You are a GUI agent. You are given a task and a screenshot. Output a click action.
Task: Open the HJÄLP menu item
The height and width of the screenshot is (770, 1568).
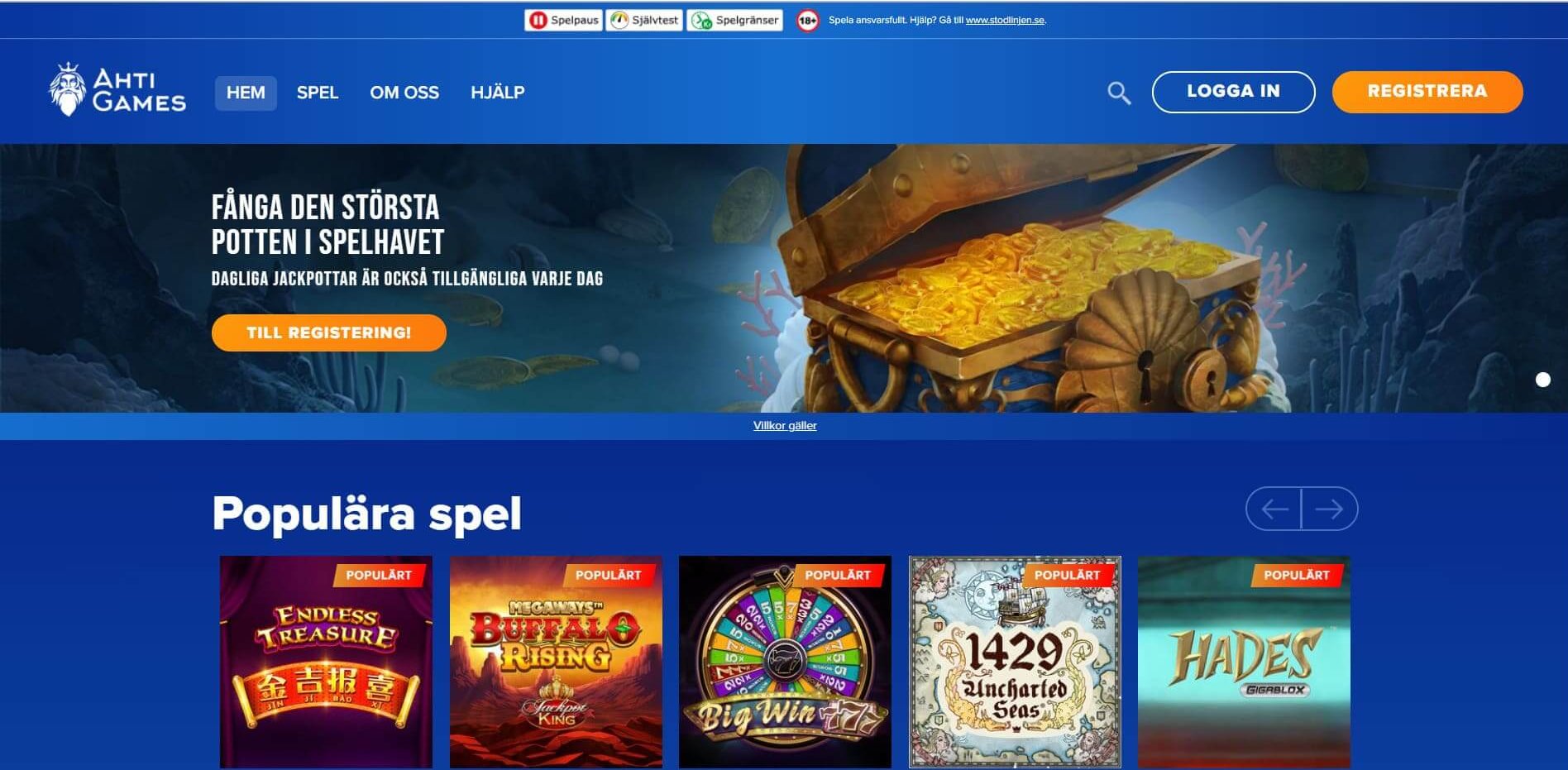498,93
